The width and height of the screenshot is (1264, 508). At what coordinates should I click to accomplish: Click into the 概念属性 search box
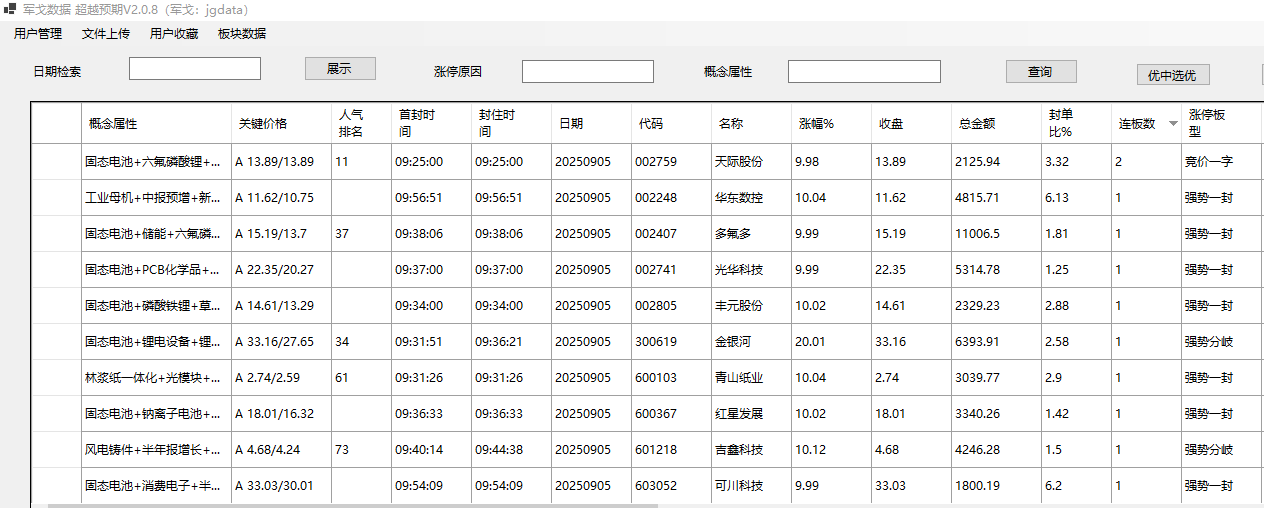pos(864,72)
